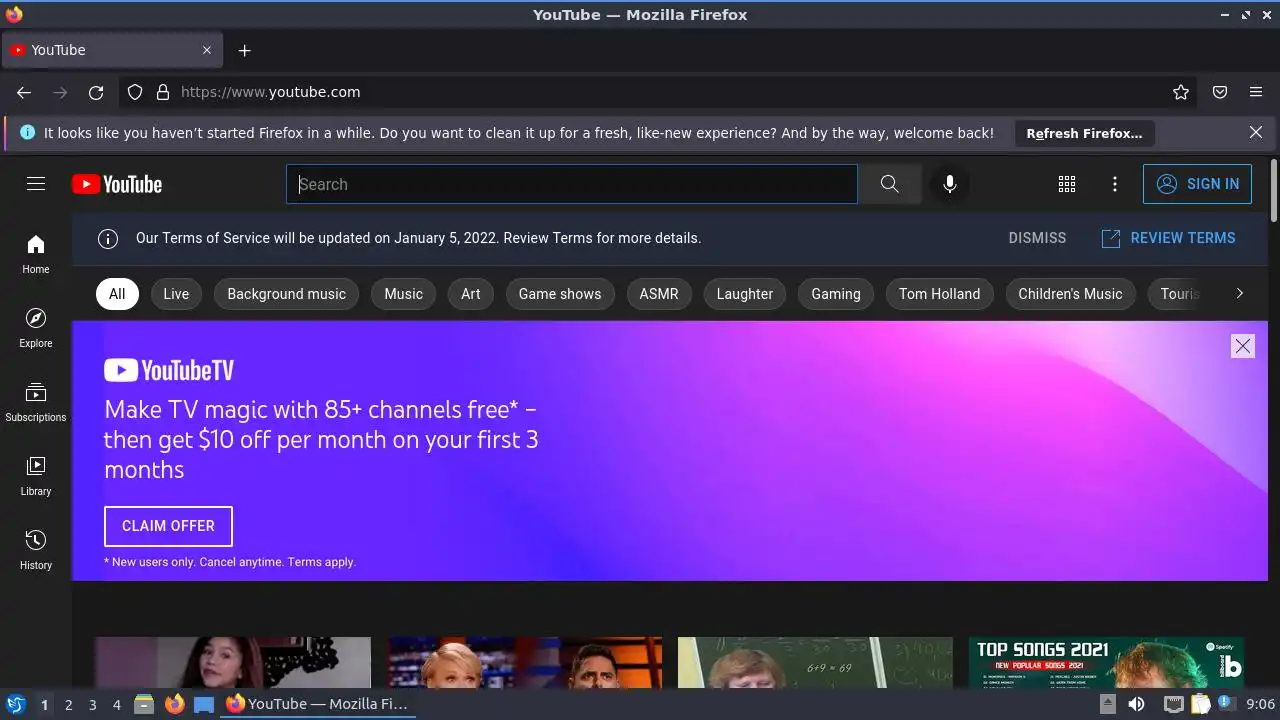Click DISMISS on the Terms notice
The height and width of the screenshot is (720, 1280).
1037,238
